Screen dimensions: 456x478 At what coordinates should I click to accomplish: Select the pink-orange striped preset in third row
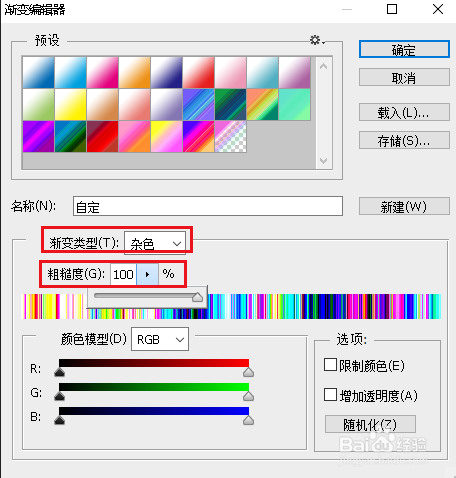[134, 136]
